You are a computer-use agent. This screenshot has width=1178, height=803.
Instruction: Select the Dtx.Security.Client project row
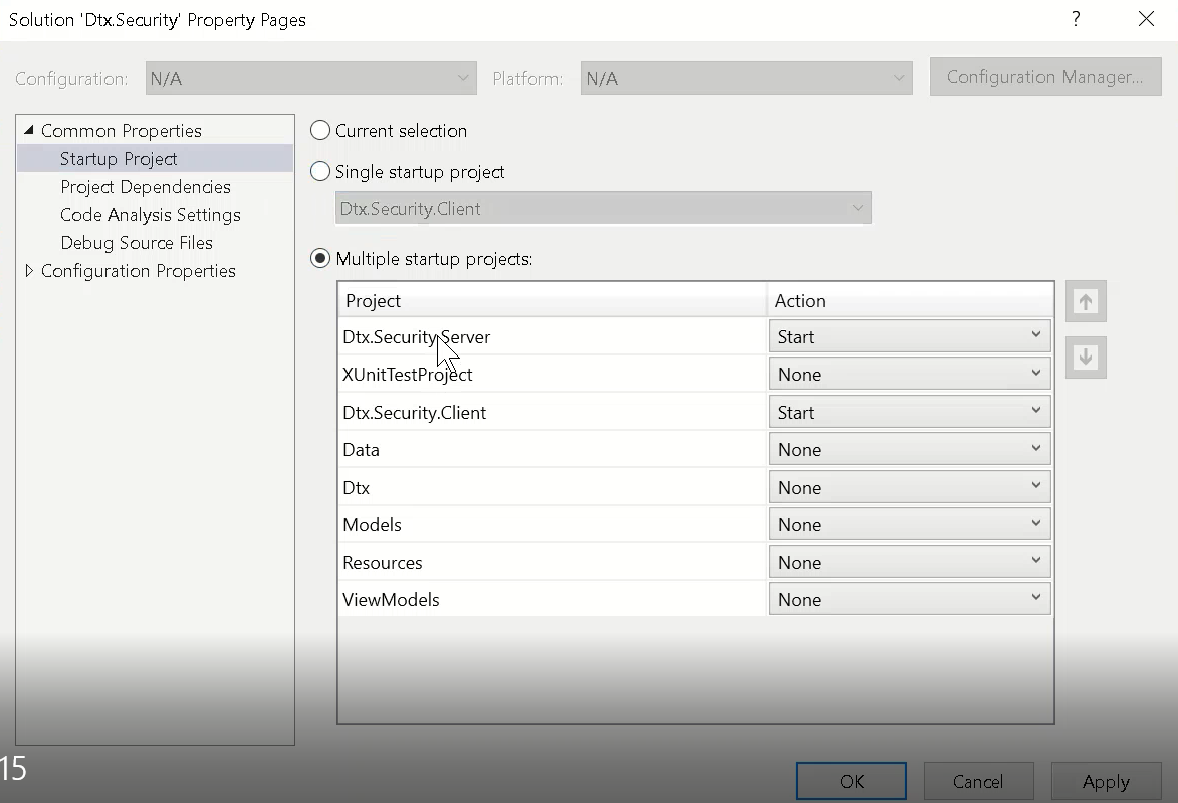[551, 412]
